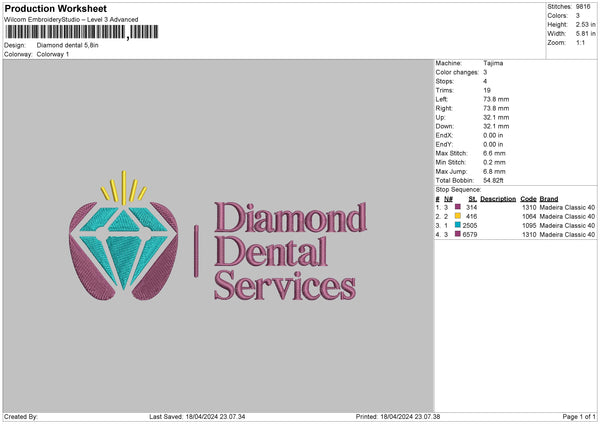
Task: Click the 'St.' column header
Action: click(x=473, y=199)
